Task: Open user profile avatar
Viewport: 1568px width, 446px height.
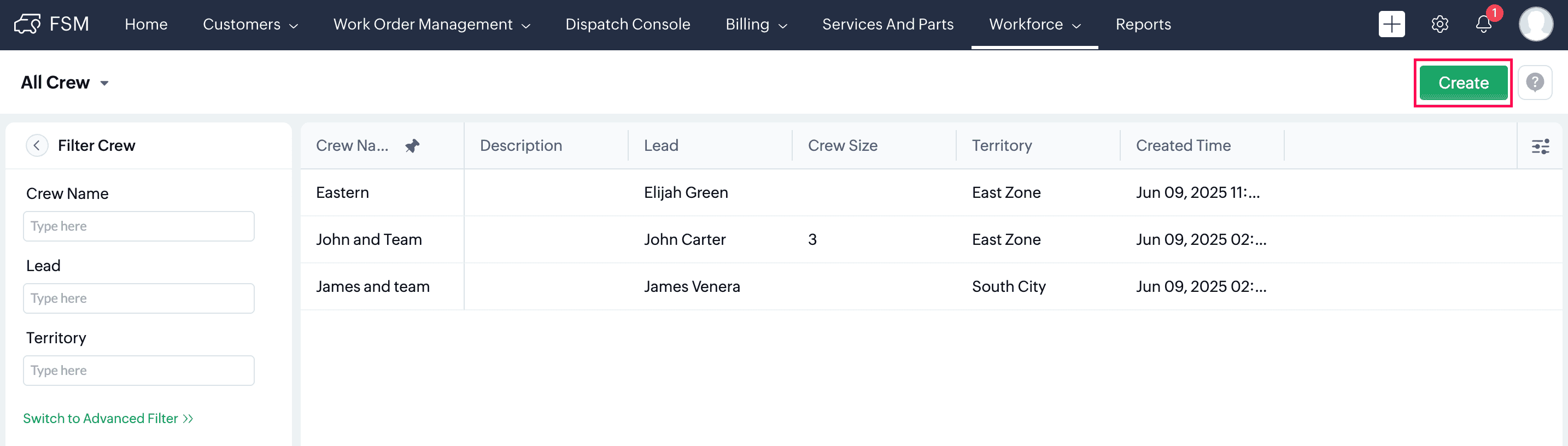Action: click(1536, 25)
